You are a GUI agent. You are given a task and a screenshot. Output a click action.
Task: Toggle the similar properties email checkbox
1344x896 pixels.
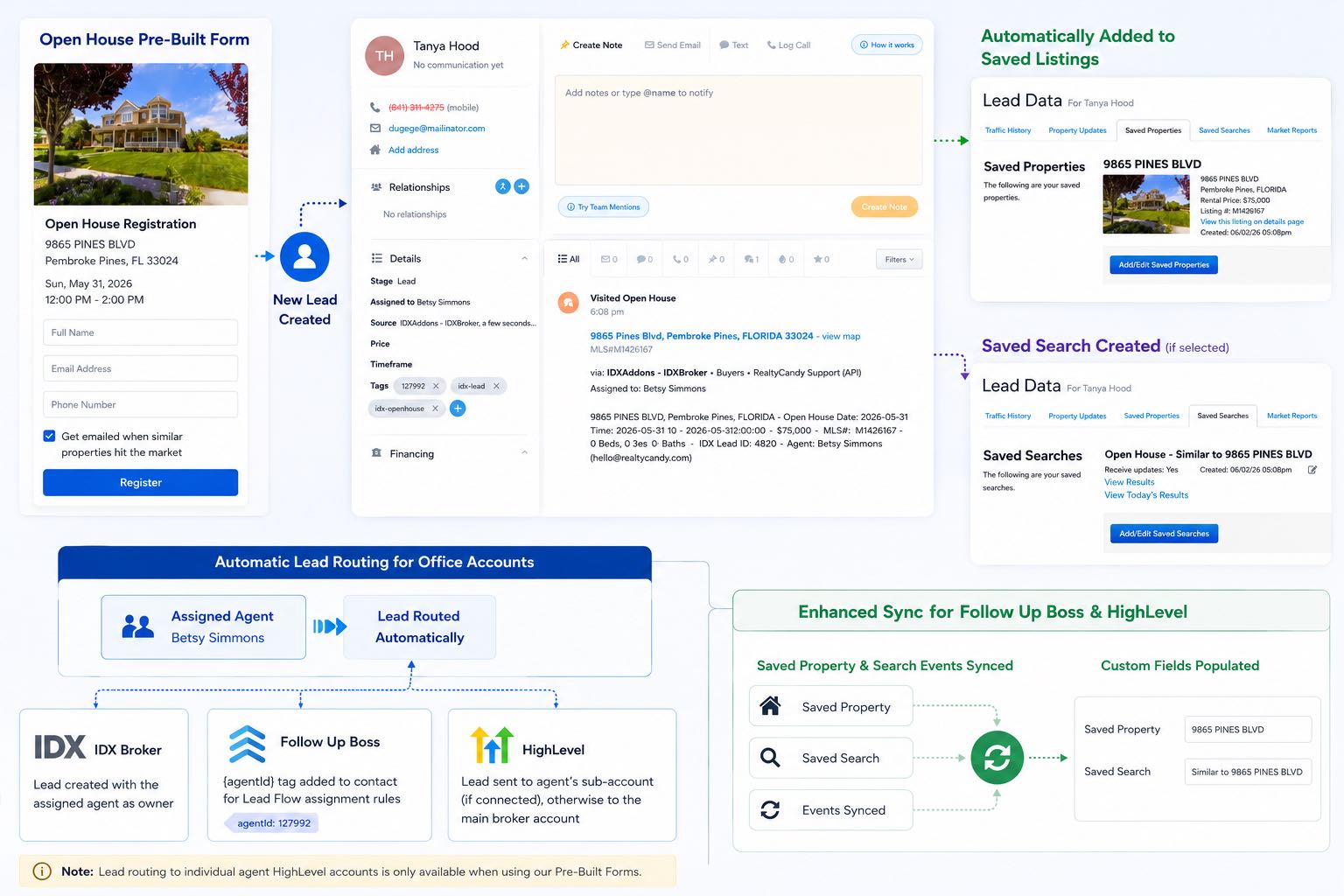coord(50,436)
